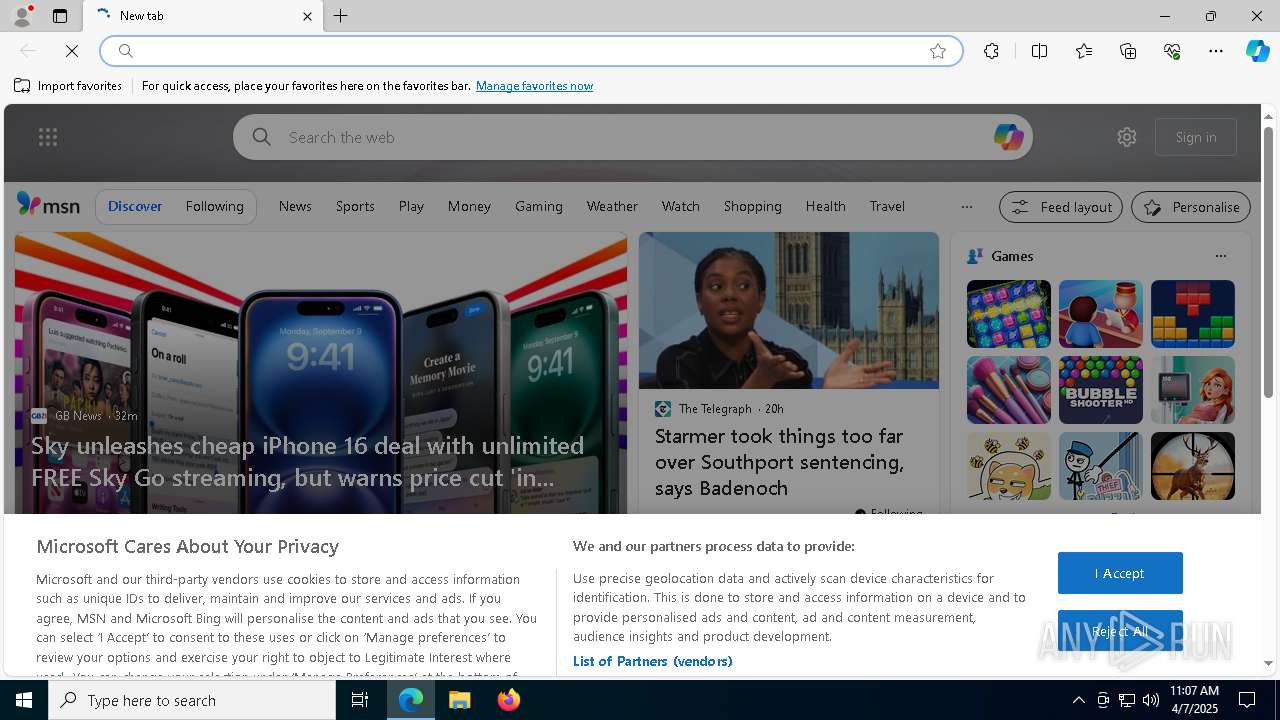Open the shiba dog game thumbnail

coord(1009,466)
